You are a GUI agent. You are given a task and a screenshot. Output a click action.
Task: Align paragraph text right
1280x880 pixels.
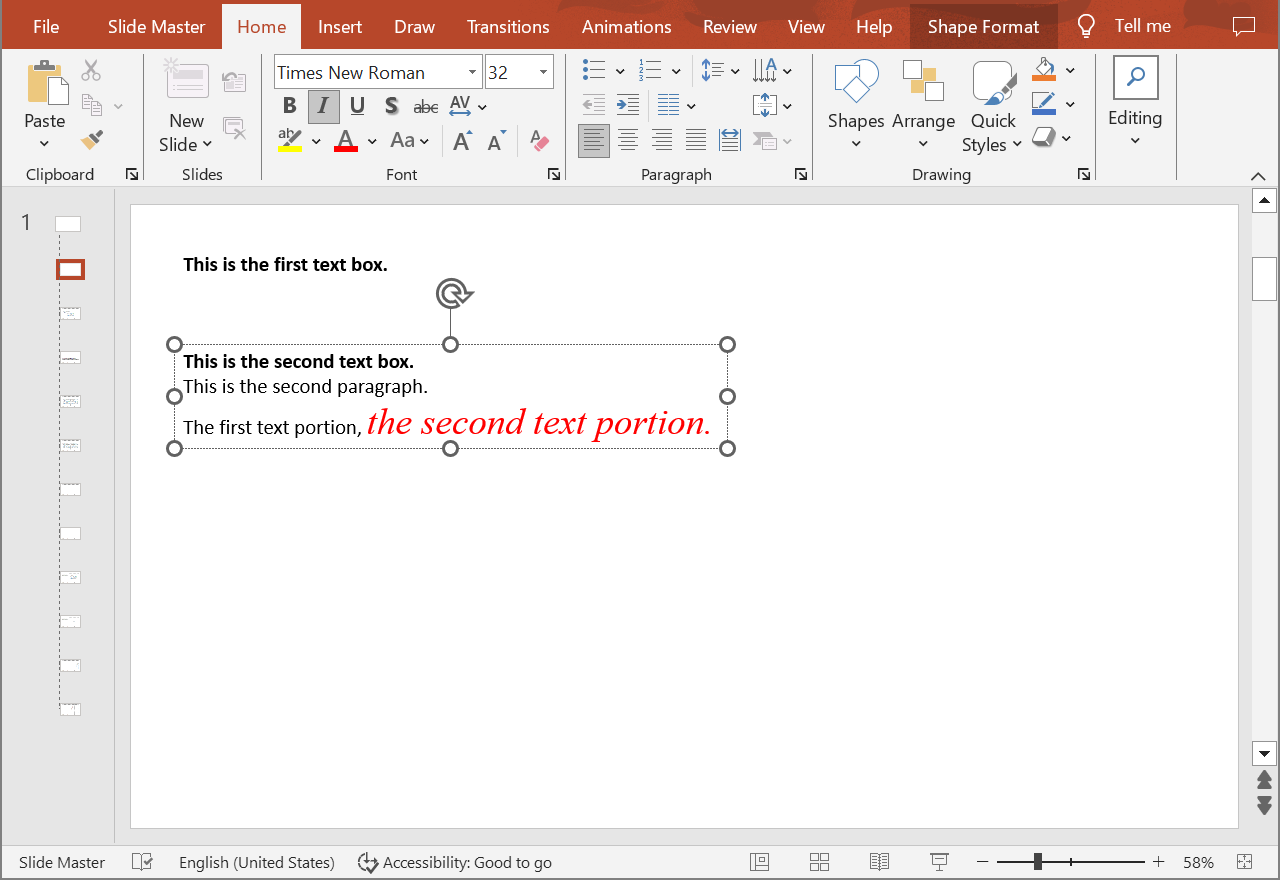[x=662, y=140]
